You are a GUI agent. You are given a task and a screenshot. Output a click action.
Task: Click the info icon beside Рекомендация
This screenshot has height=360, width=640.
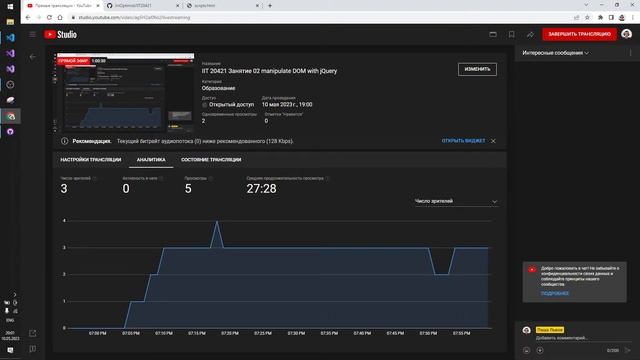[x=64, y=141]
